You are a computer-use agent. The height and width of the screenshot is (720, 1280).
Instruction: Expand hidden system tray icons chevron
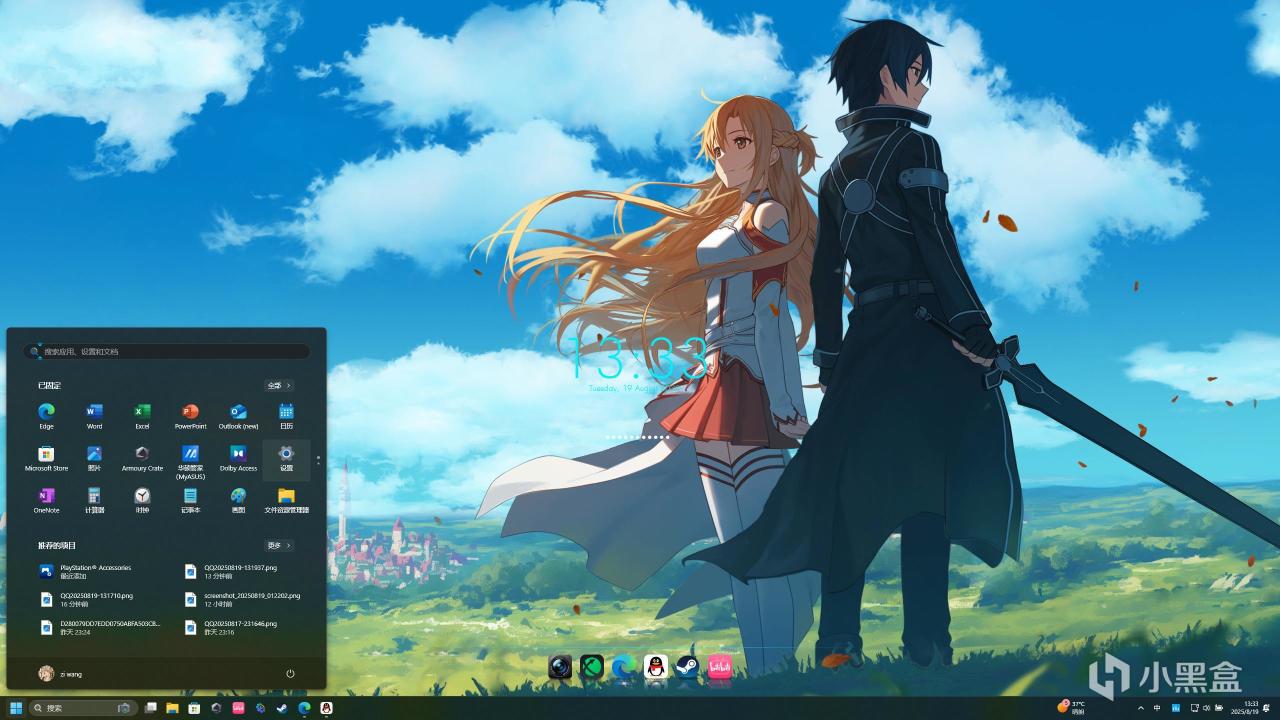[x=1141, y=708]
